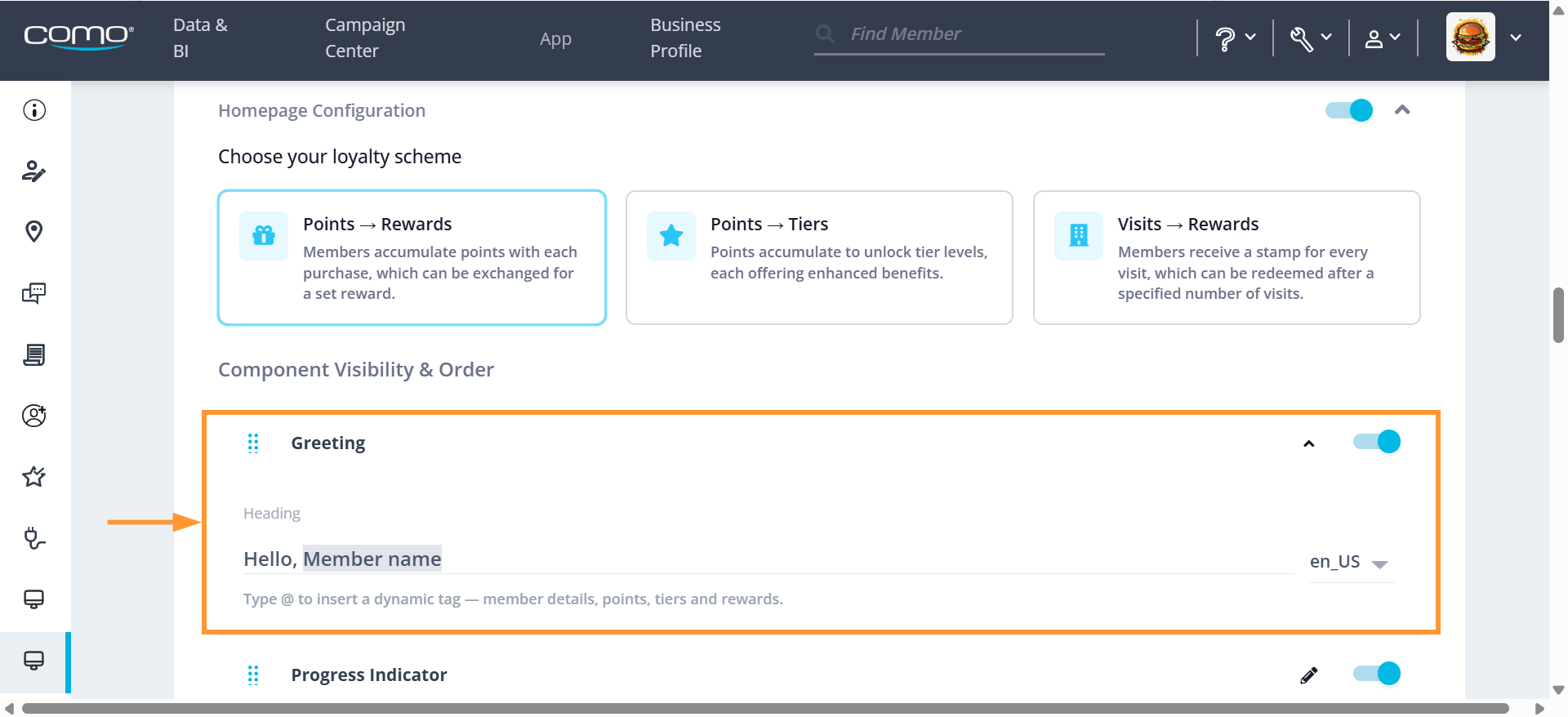This screenshot has width=1568, height=717.
Task: Select the Member name dynamic tag
Action: tap(372, 559)
